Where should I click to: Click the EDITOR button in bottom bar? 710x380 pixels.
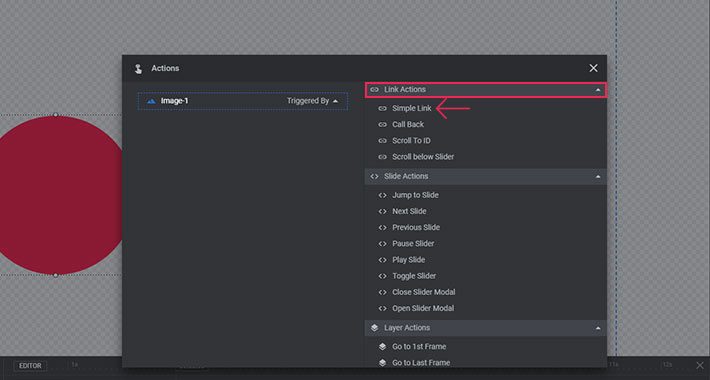[30, 366]
